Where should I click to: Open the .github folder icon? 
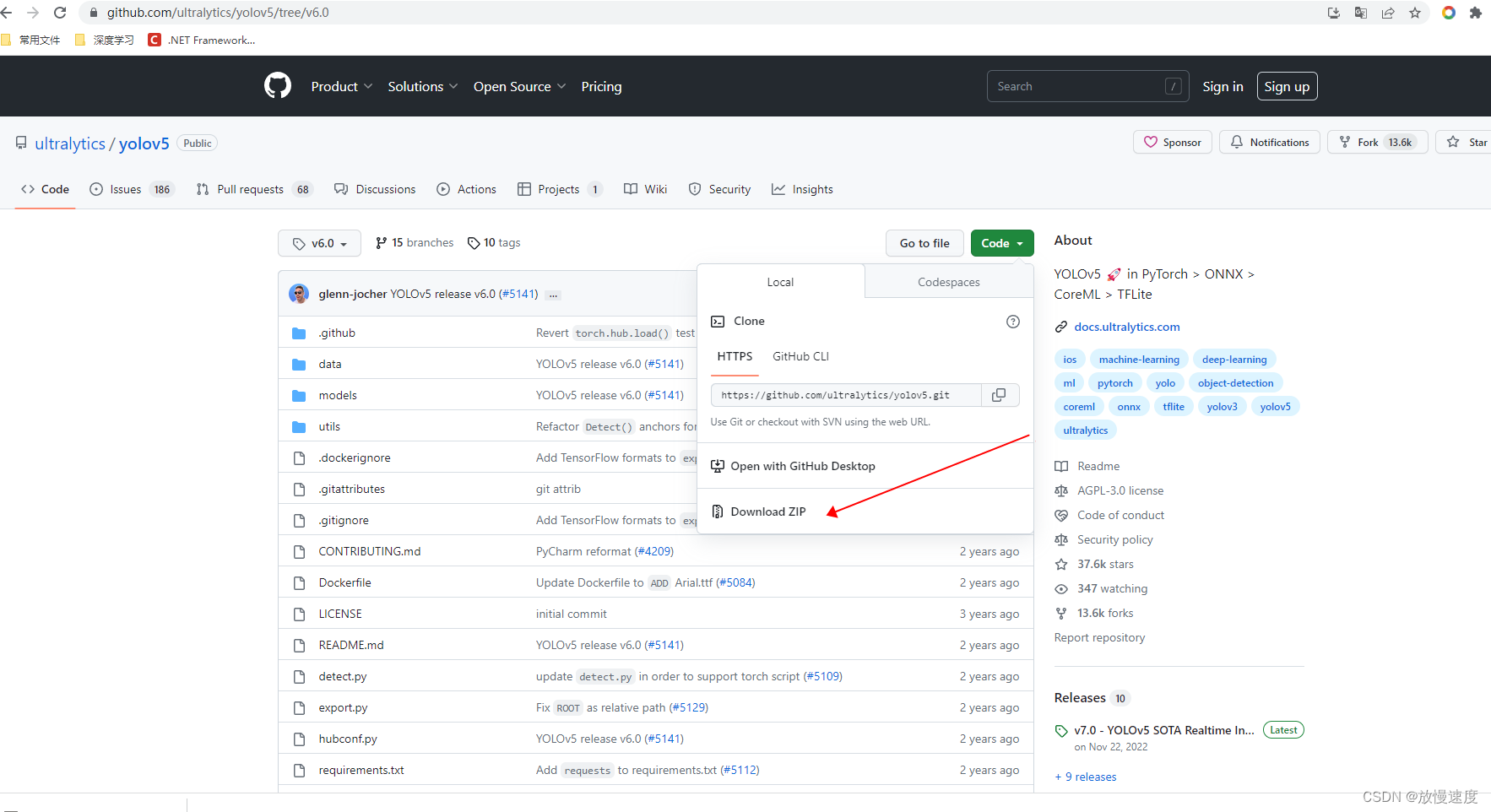[299, 333]
